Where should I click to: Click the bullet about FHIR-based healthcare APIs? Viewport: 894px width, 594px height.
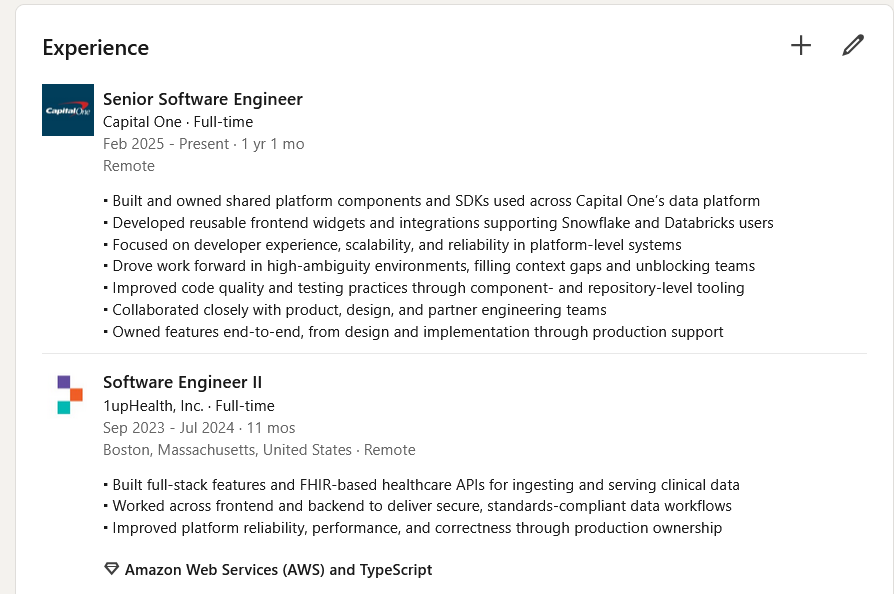pos(421,485)
